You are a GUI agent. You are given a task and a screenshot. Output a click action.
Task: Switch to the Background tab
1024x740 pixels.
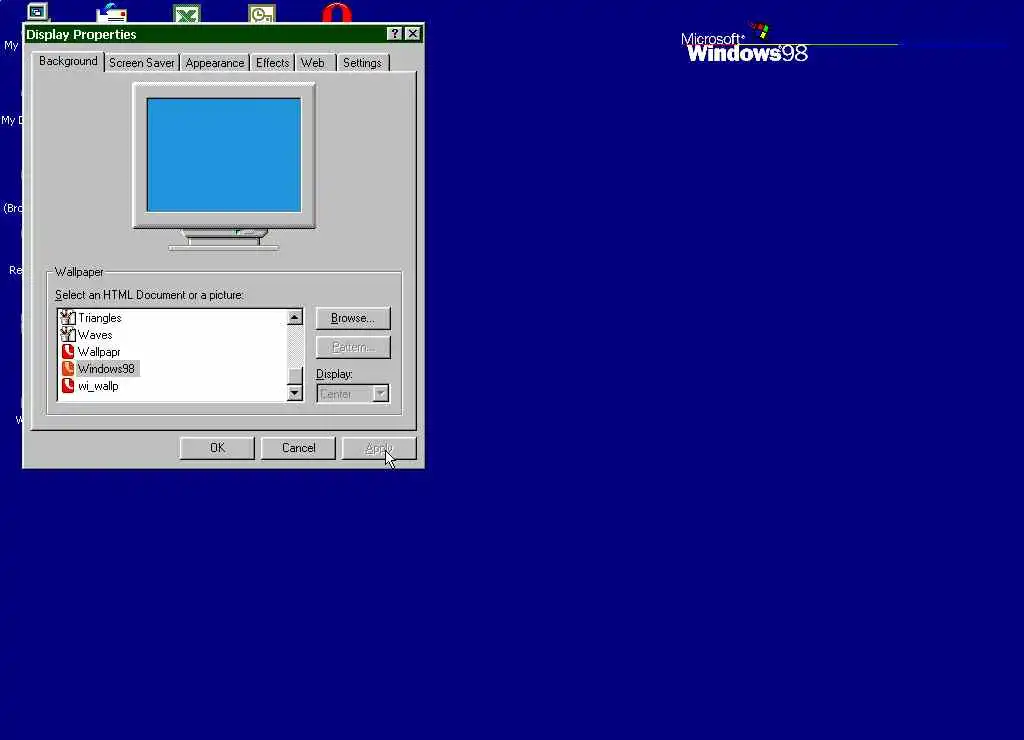pyautogui.click(x=68, y=61)
